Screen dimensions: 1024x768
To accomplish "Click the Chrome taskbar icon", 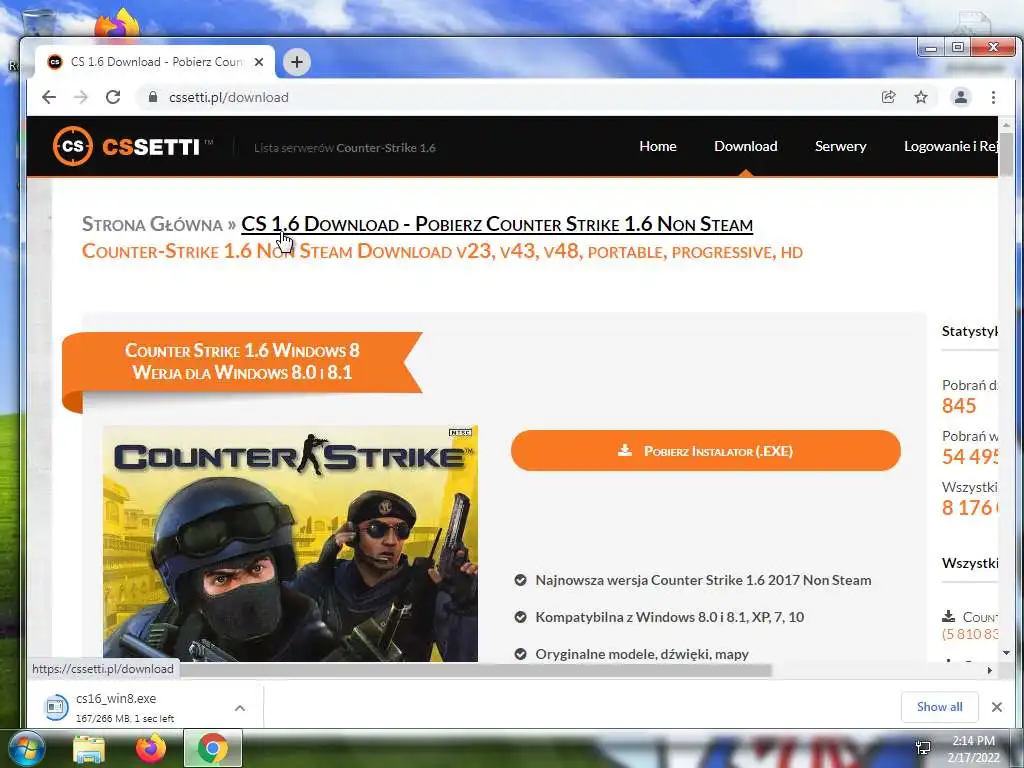I will 213,748.
